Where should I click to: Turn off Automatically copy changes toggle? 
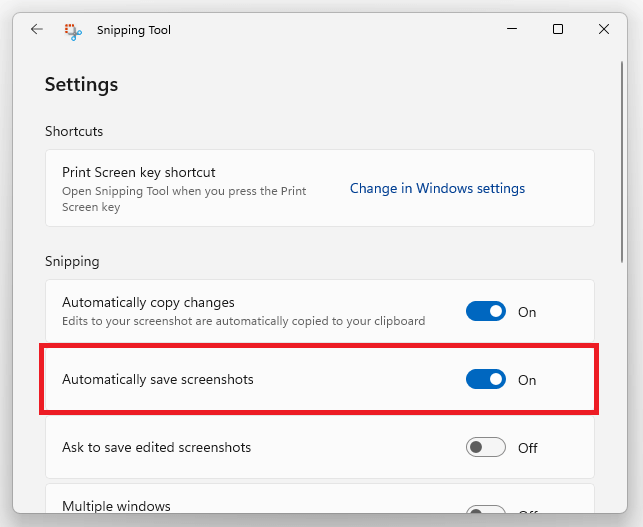(486, 312)
